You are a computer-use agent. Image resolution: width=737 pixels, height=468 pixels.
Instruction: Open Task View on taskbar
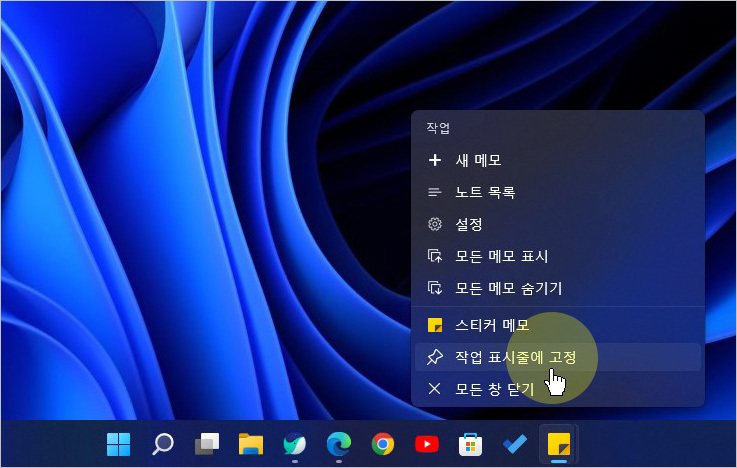[x=207, y=444]
